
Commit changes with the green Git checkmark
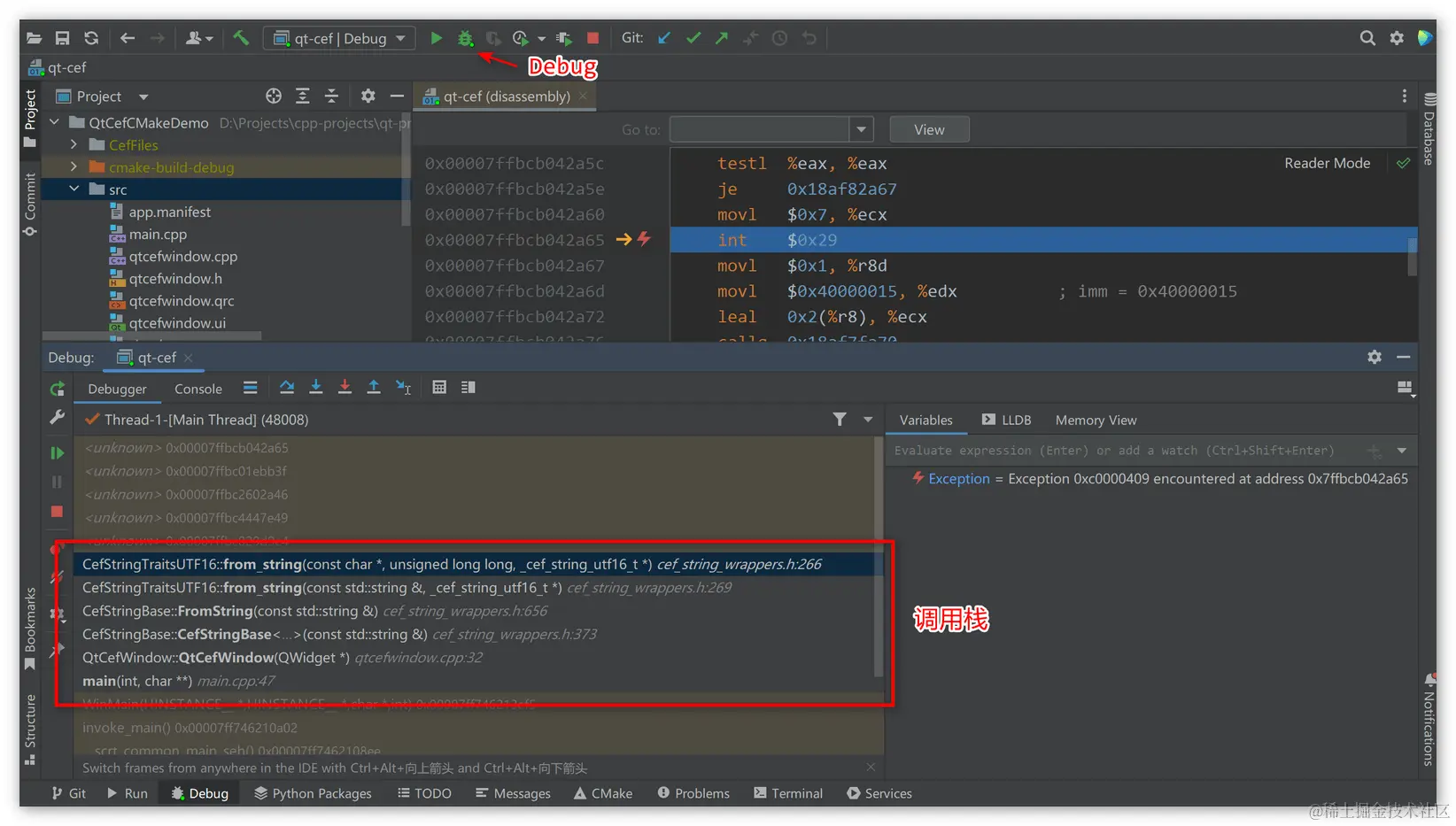693,38
